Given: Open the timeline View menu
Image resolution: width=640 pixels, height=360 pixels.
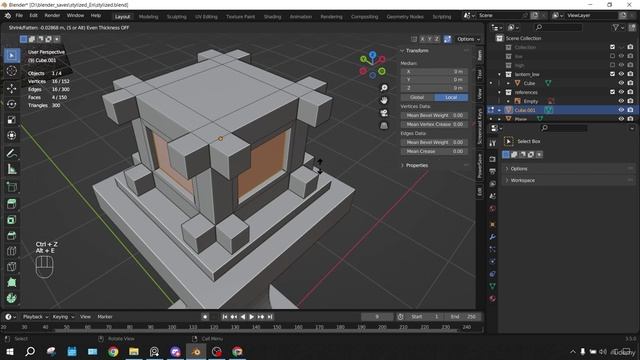Looking at the screenshot, I should pos(85,317).
